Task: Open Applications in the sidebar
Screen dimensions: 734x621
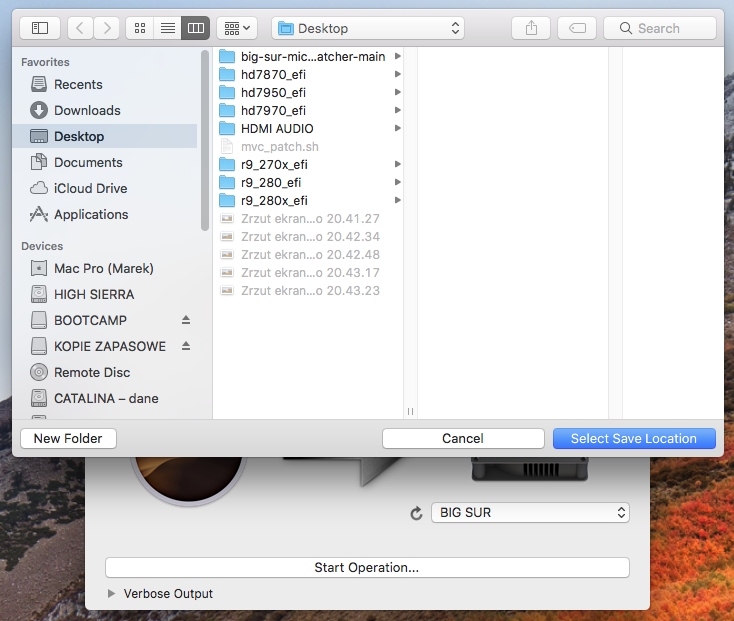Action: point(105,214)
